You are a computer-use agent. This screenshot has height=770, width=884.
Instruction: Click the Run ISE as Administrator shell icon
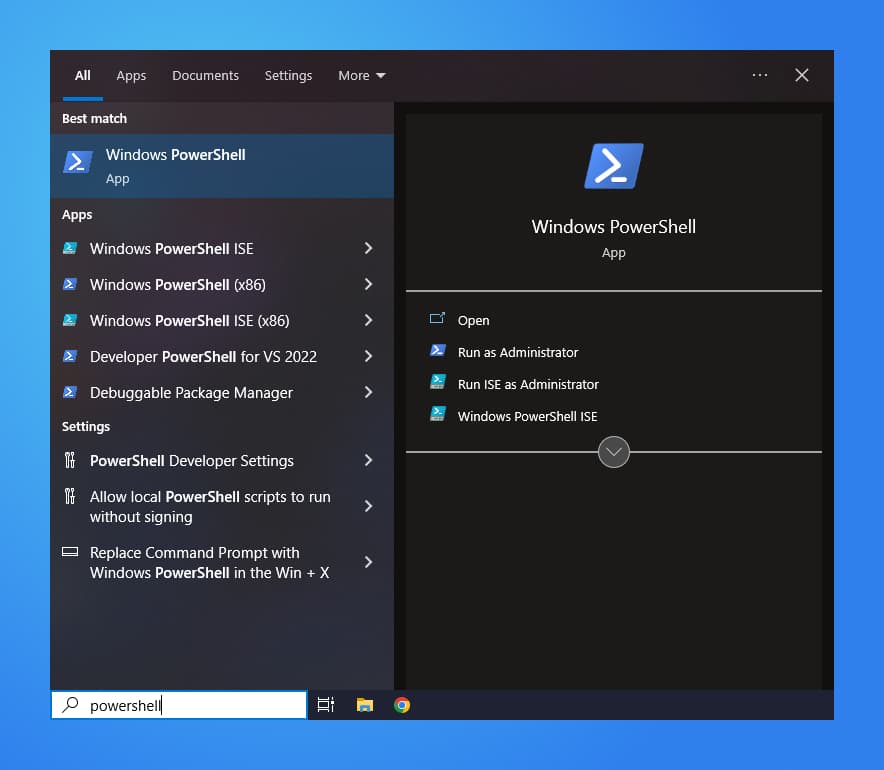[437, 384]
